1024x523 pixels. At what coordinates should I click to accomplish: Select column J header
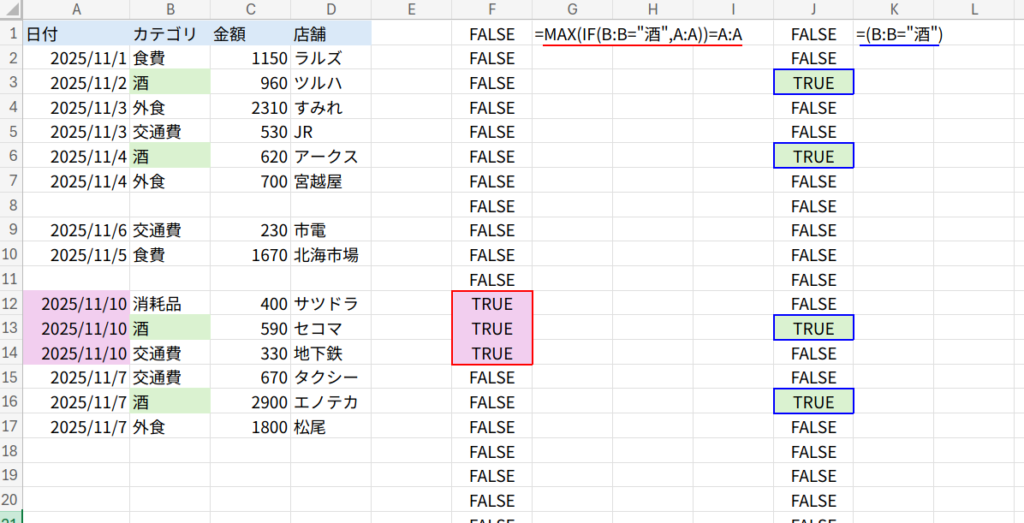(813, 8)
